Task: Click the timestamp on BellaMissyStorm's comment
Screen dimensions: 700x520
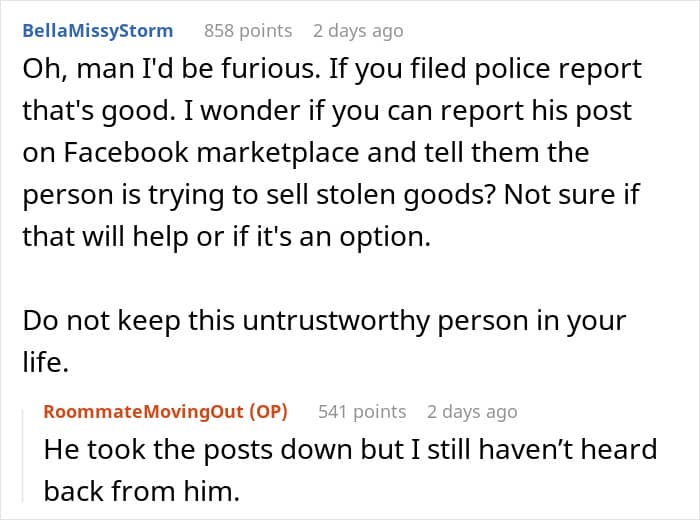Action: pyautogui.click(x=357, y=31)
